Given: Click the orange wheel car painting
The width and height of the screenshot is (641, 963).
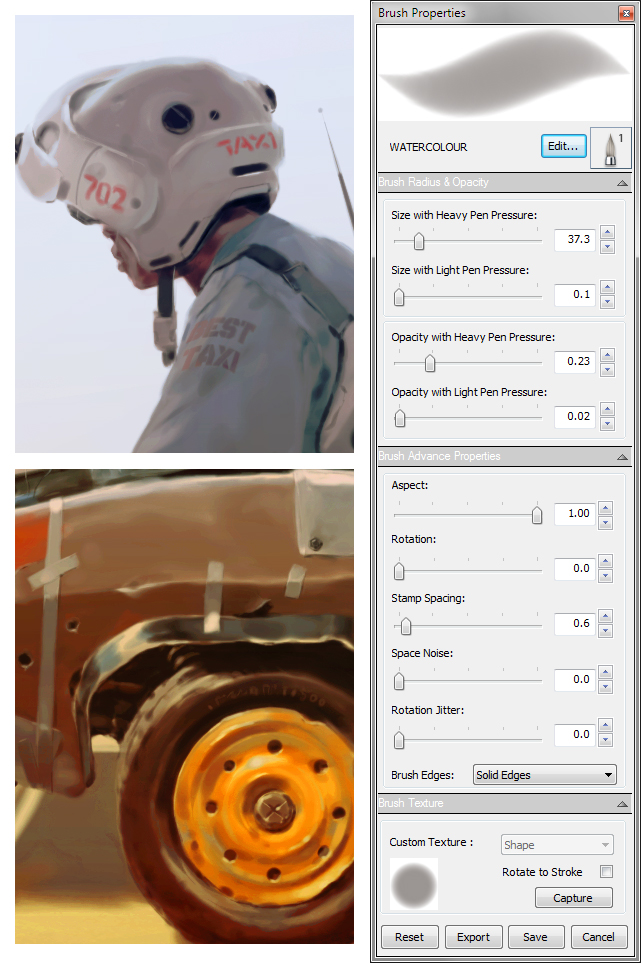Looking at the screenshot, I should point(184,706).
